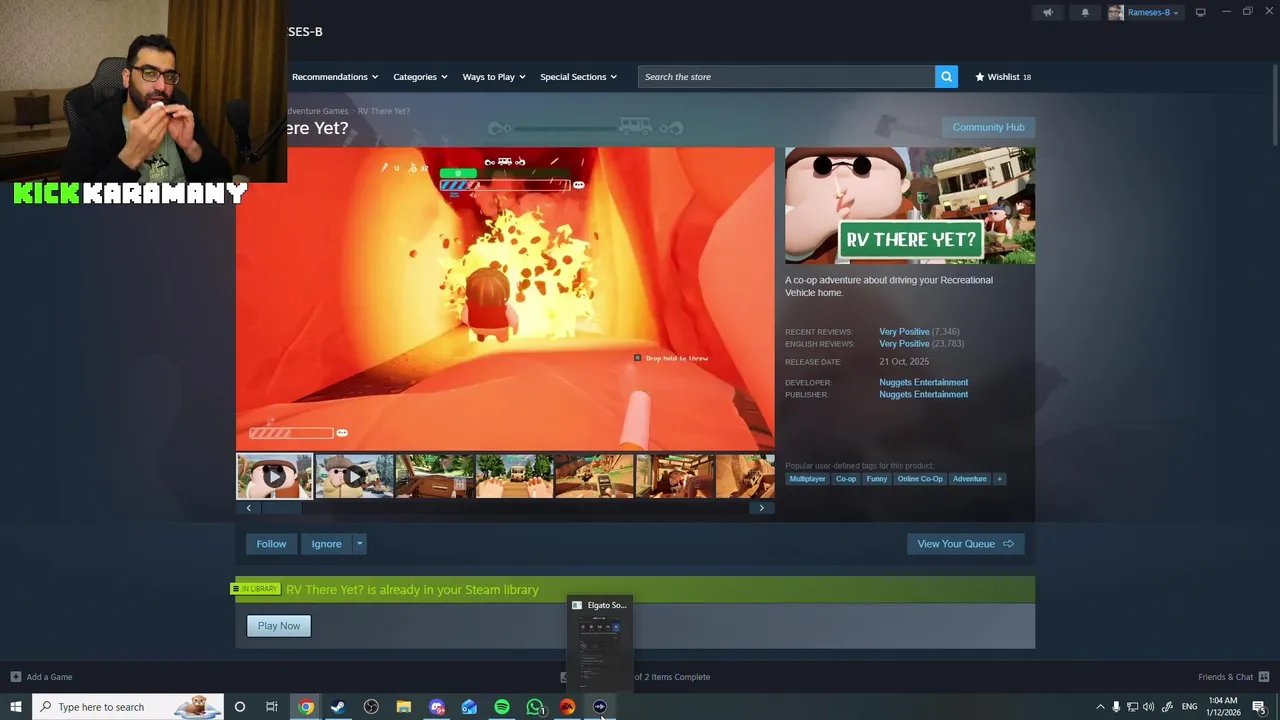
Task: Click the Elgato taskbar preview thumbnail
Action: [x=600, y=642]
